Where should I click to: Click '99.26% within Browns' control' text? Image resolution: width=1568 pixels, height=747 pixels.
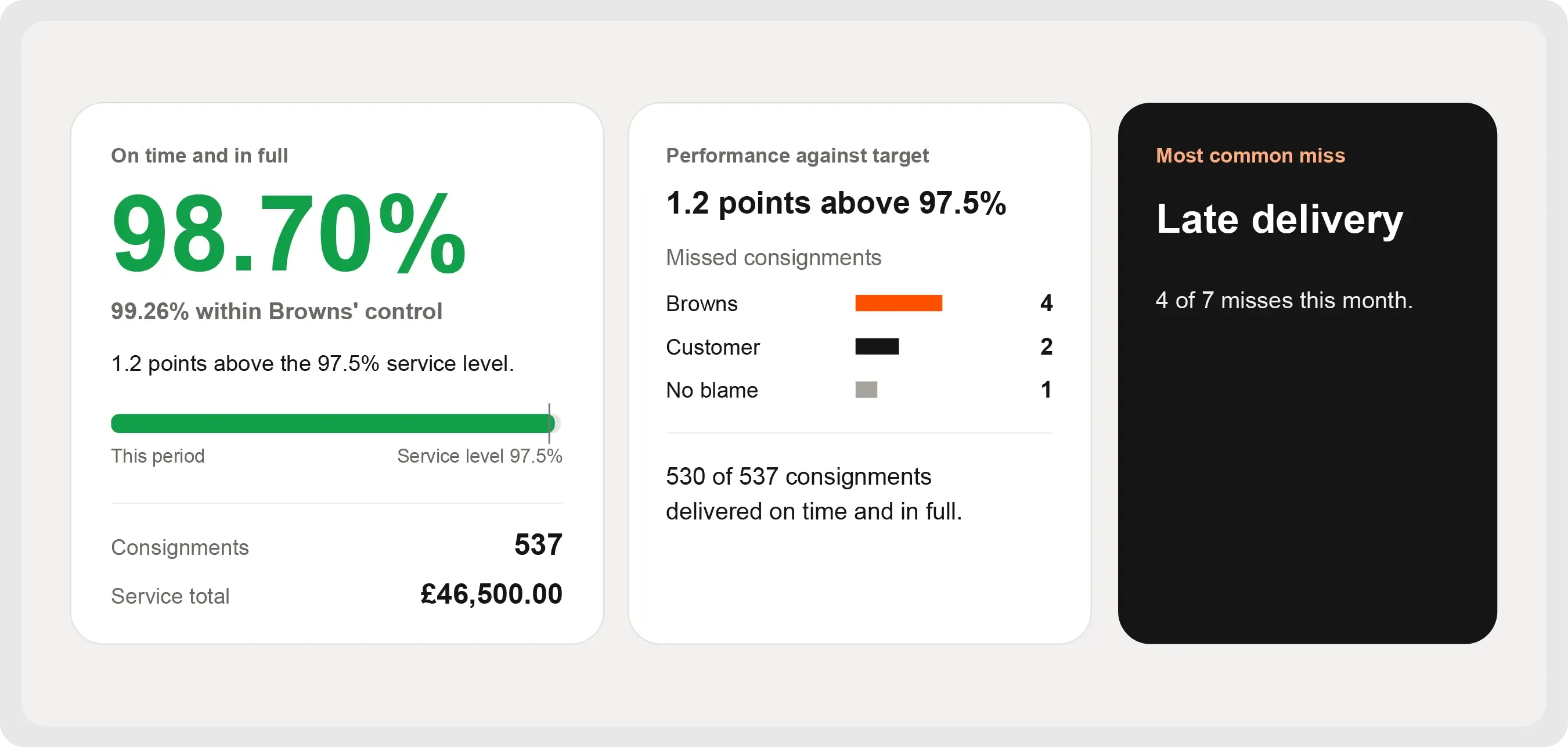(276, 312)
